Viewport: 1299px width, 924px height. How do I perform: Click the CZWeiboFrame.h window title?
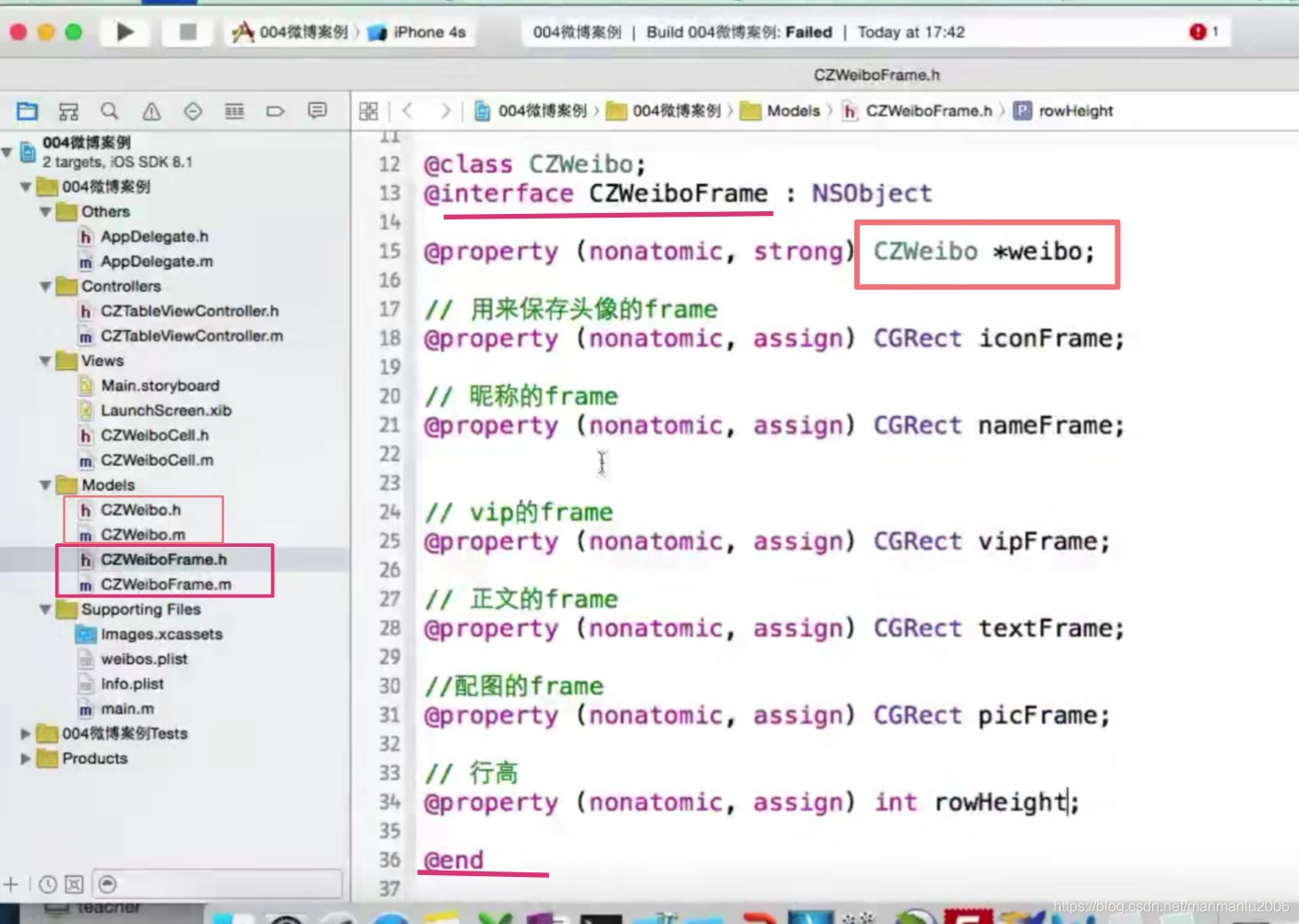(x=876, y=75)
